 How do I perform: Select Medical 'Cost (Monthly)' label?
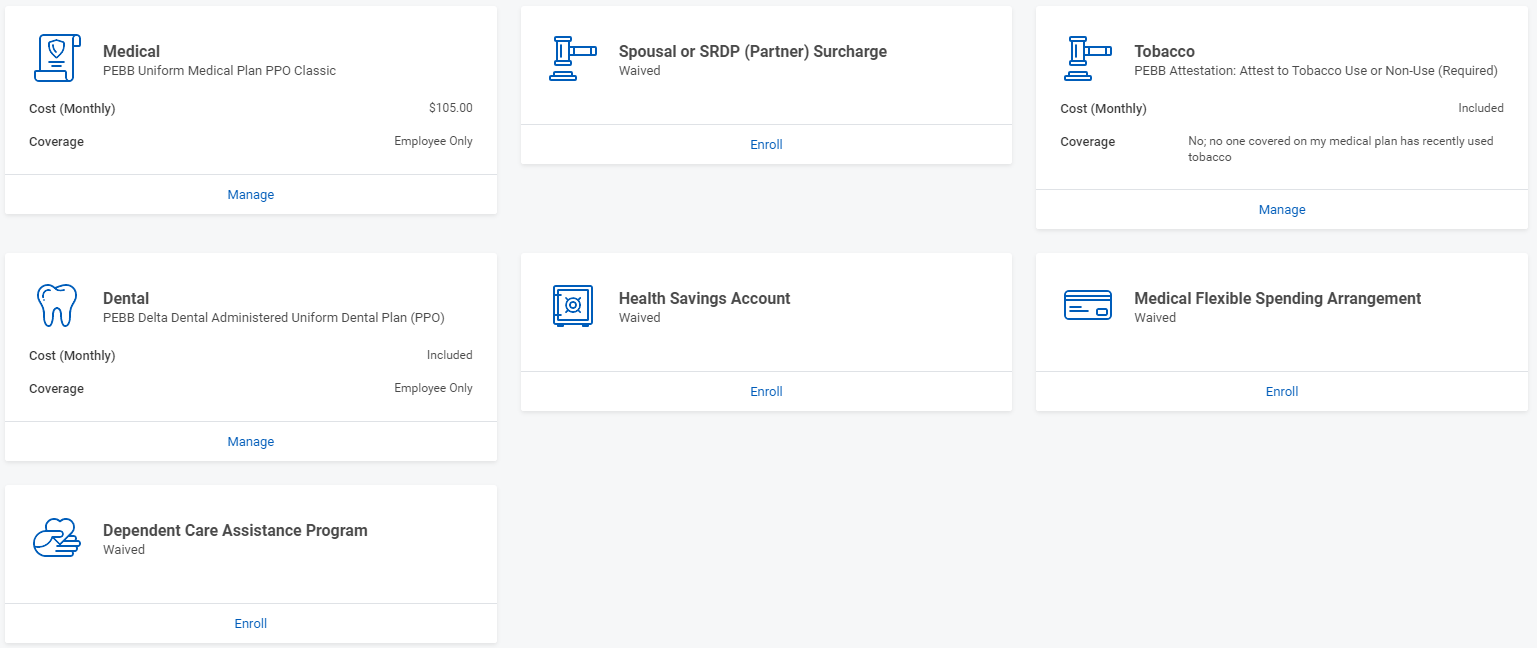click(x=72, y=108)
